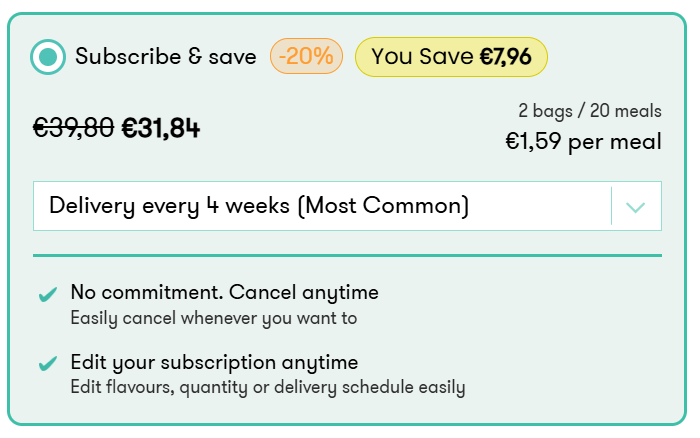Click the discounted €31,84 price
The height and width of the screenshot is (438, 700).
pyautogui.click(x=160, y=127)
